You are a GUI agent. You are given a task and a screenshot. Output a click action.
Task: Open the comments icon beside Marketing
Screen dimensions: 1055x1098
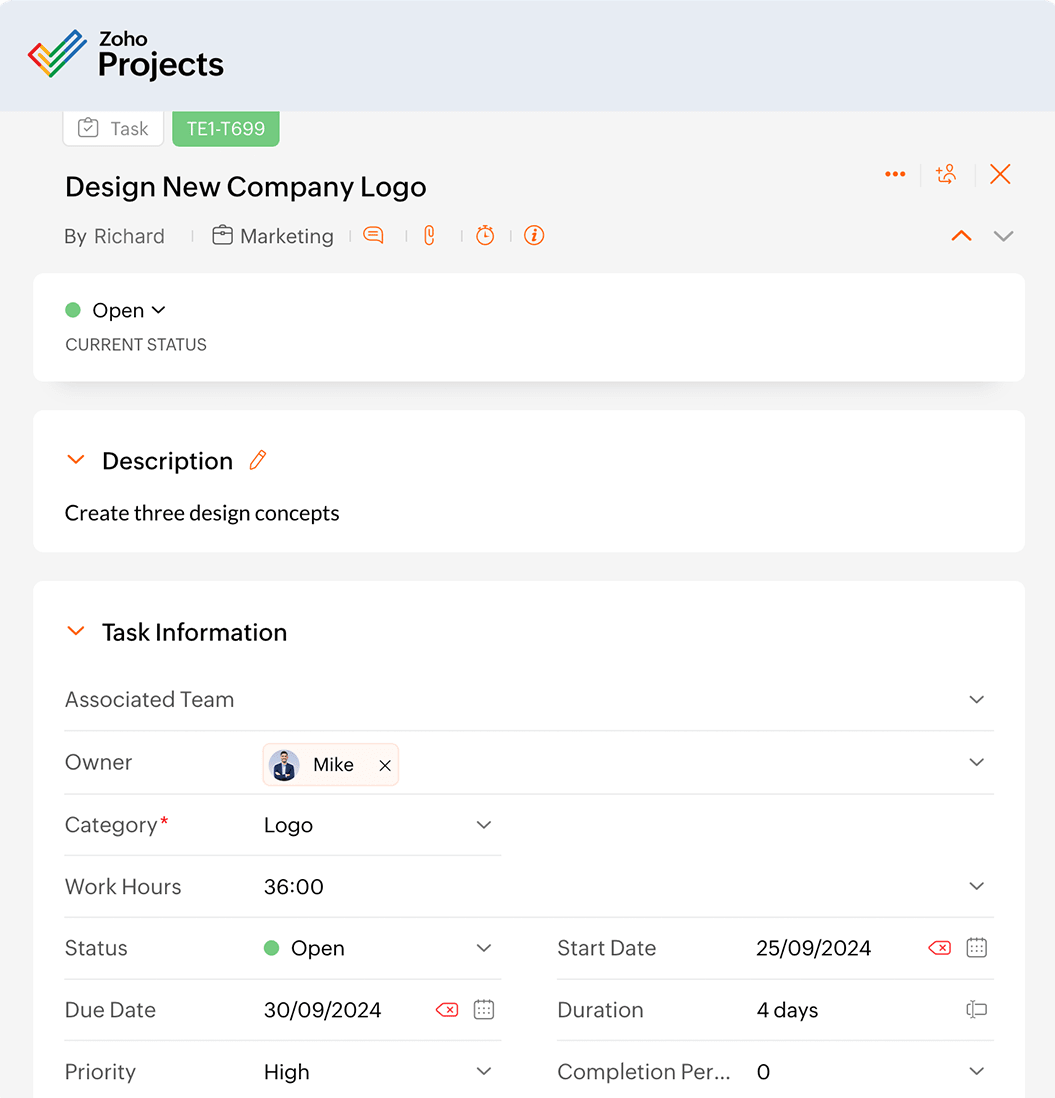point(373,236)
